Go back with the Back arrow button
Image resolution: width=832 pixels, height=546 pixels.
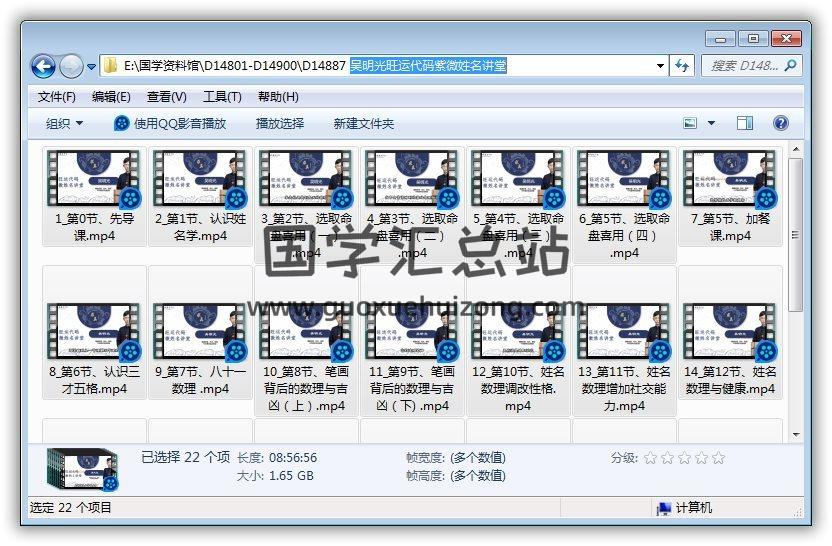coord(44,66)
